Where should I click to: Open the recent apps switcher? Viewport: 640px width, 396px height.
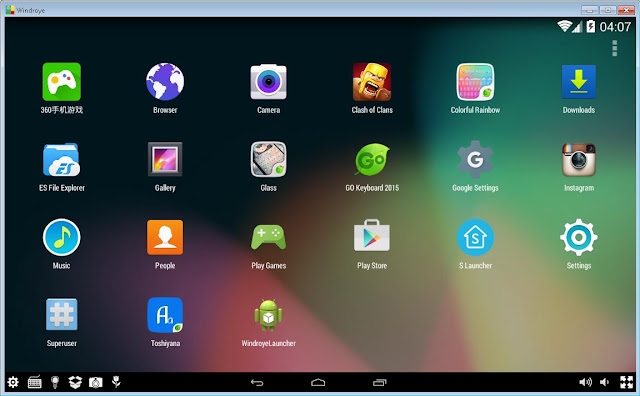click(380, 383)
